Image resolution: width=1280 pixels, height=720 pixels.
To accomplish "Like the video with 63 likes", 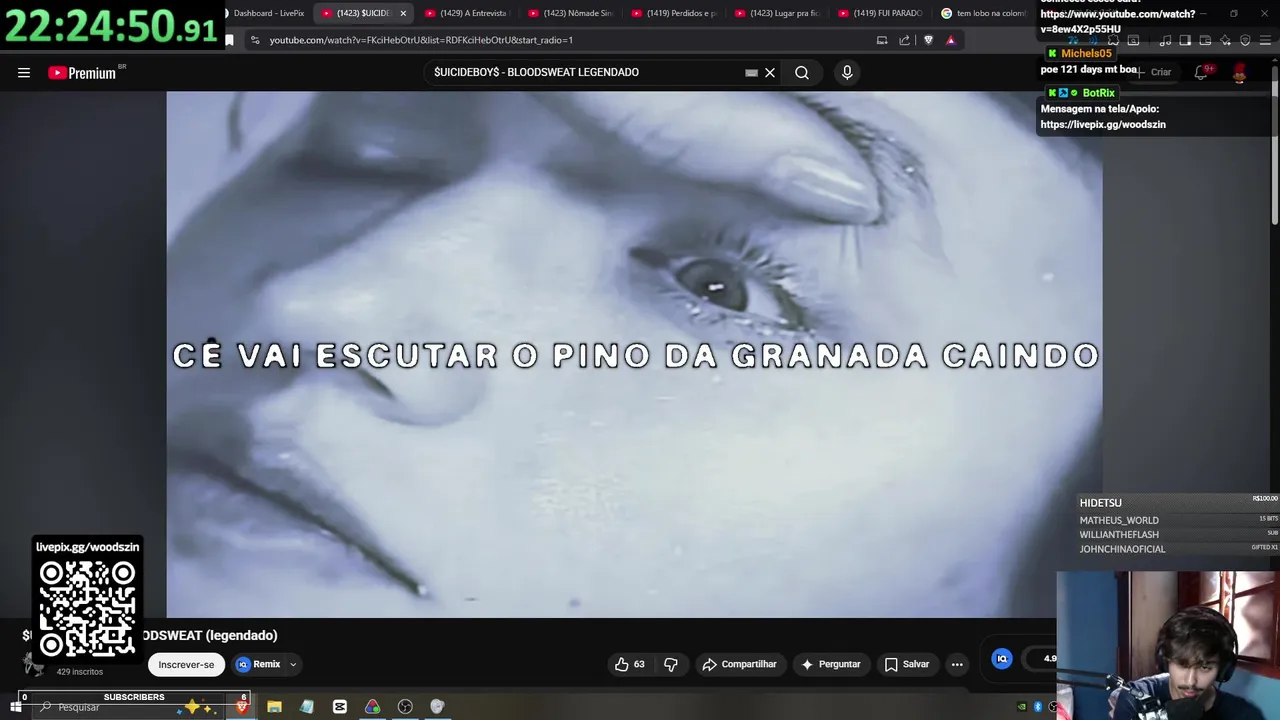I will pos(630,664).
